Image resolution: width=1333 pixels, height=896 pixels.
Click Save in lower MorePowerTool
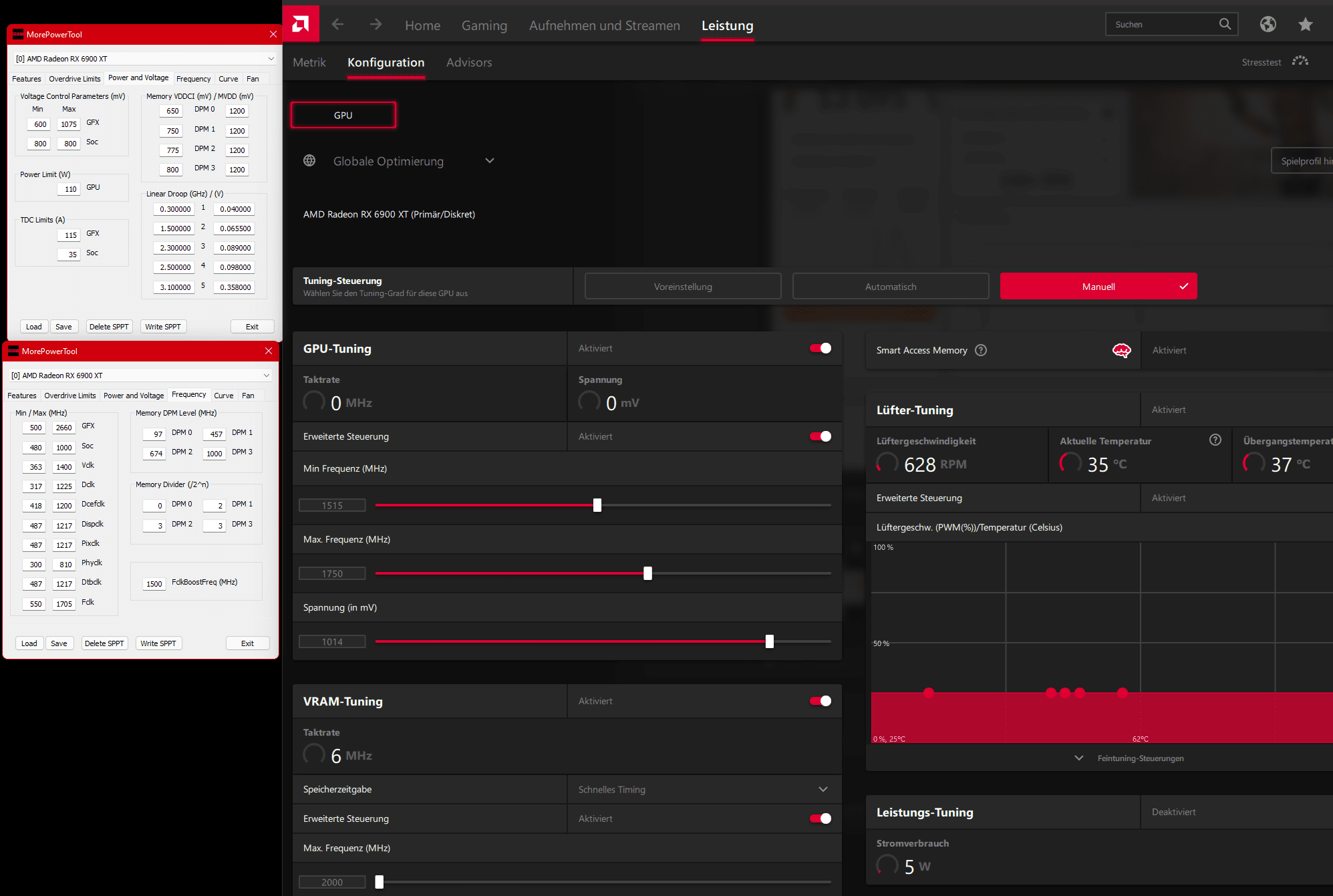(59, 643)
